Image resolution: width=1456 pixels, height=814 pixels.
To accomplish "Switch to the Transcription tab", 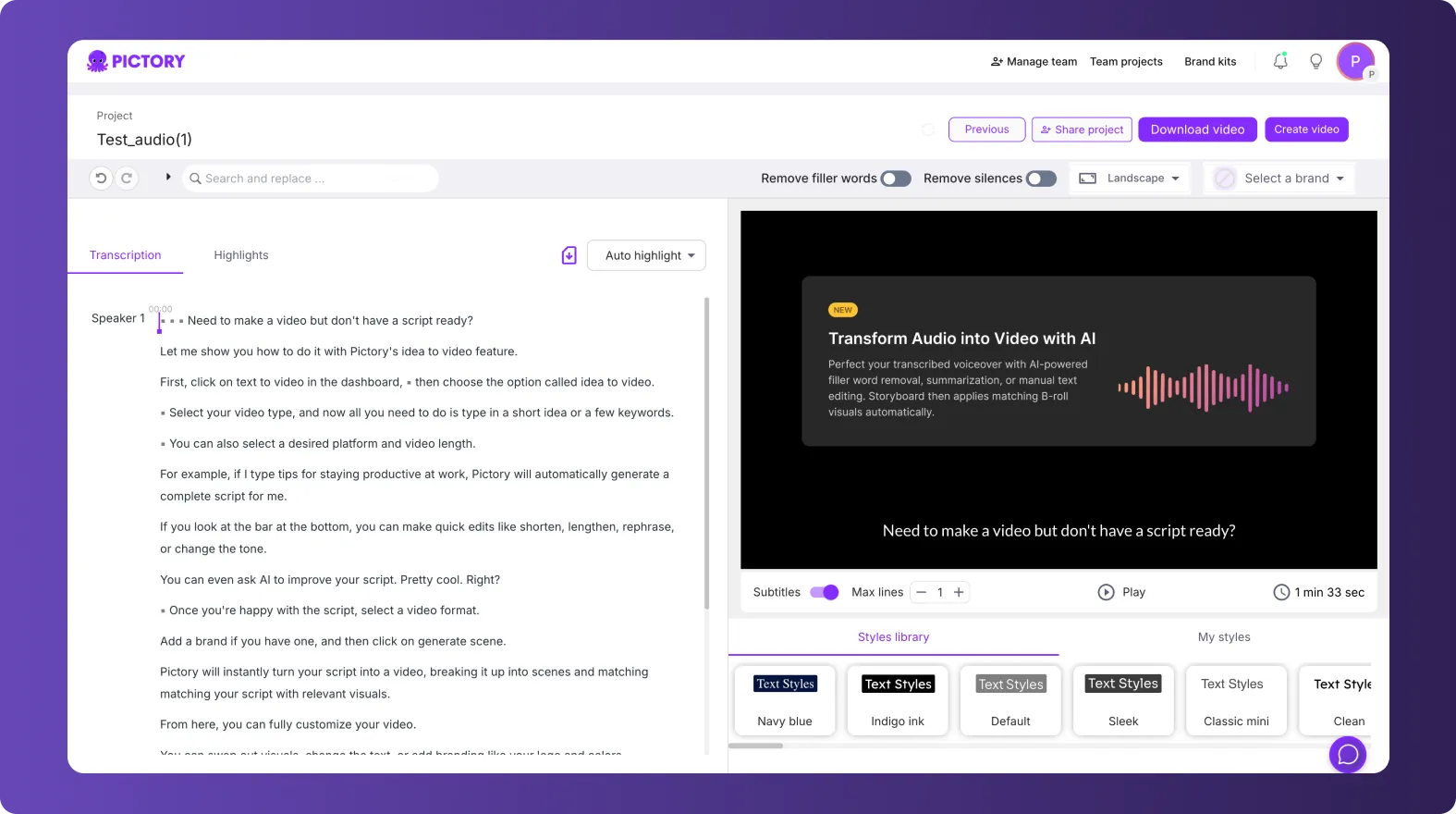I will point(126,255).
